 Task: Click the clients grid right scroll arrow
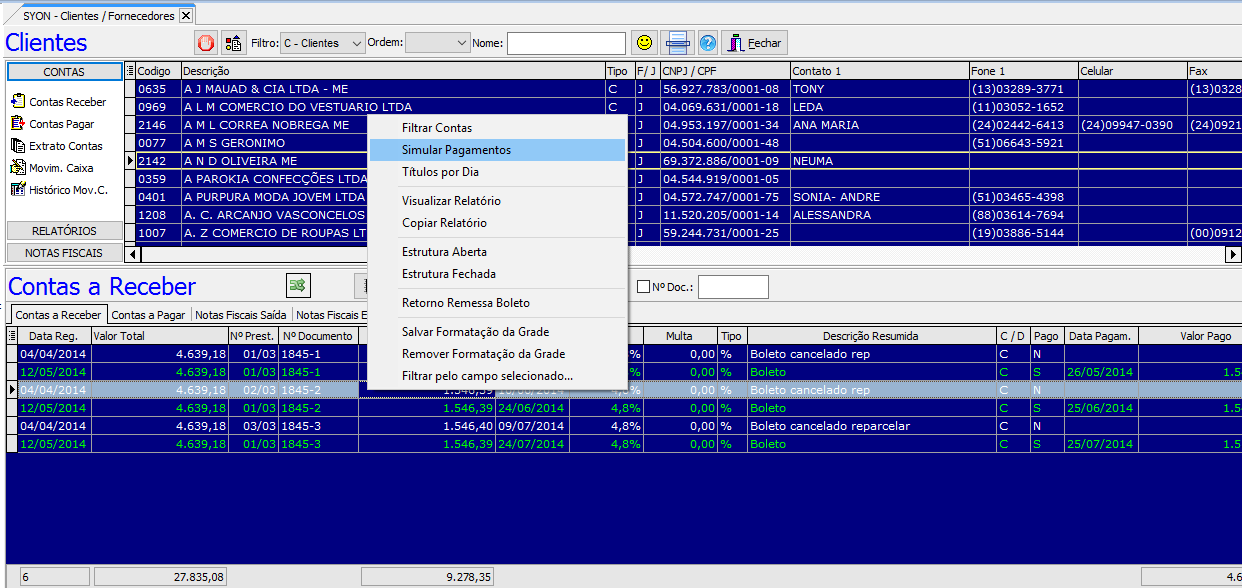[1233, 255]
